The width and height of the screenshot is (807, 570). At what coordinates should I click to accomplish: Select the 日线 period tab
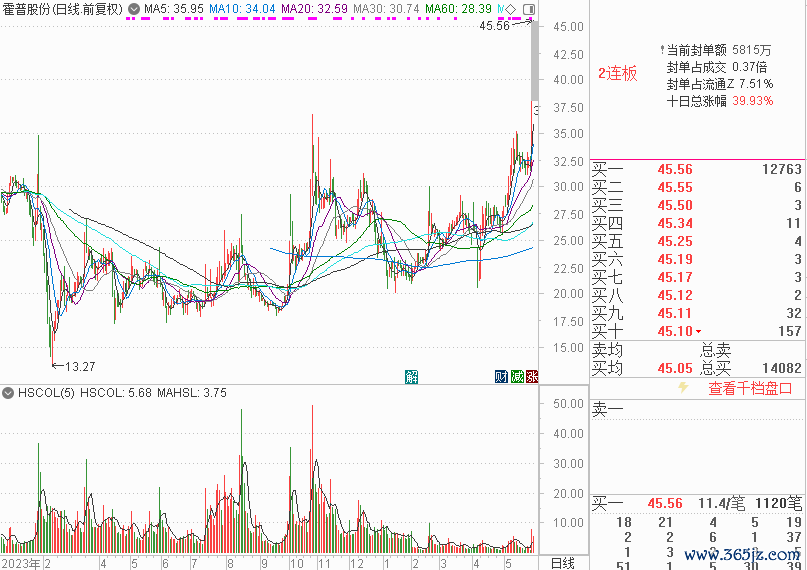click(563, 563)
